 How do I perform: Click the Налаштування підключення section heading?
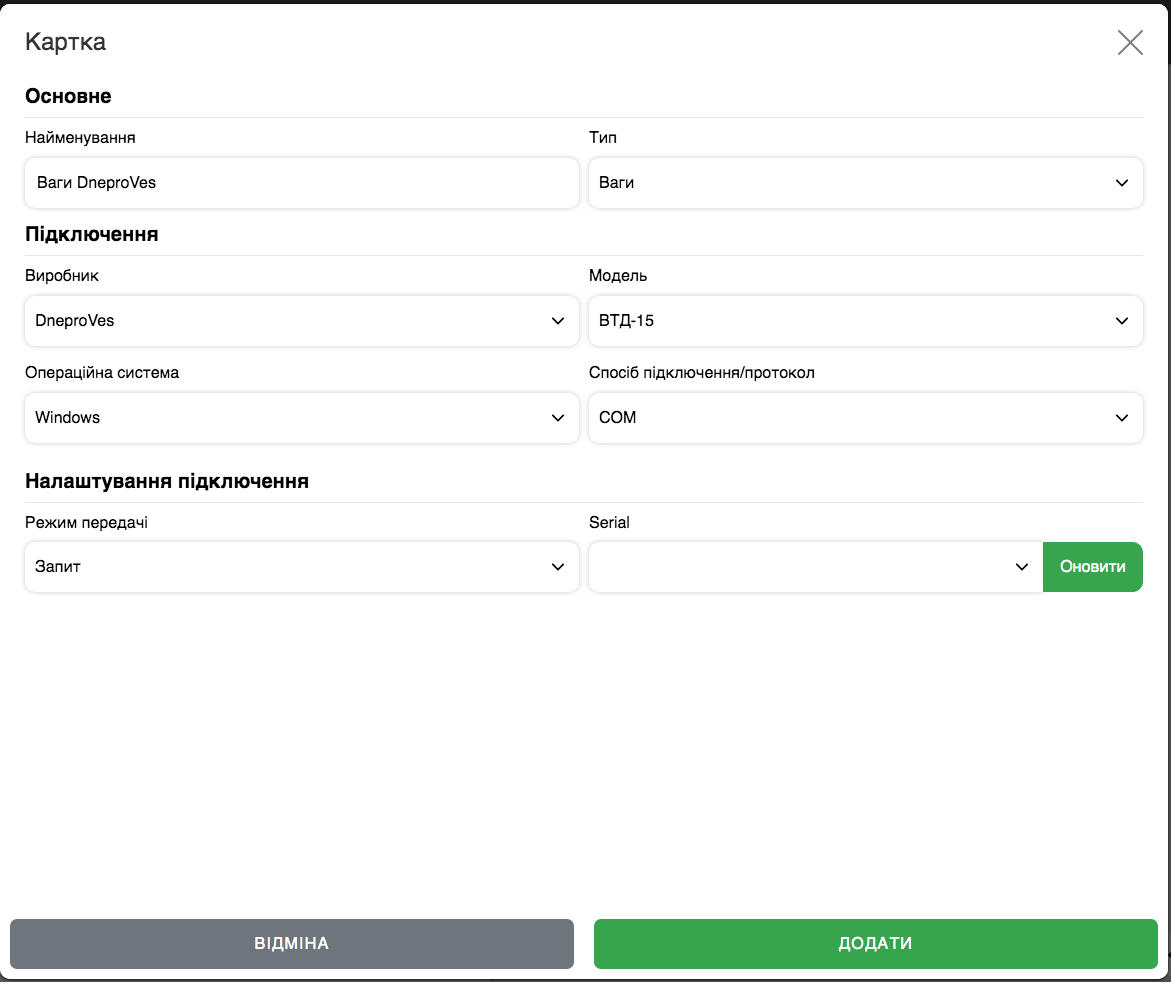[166, 481]
